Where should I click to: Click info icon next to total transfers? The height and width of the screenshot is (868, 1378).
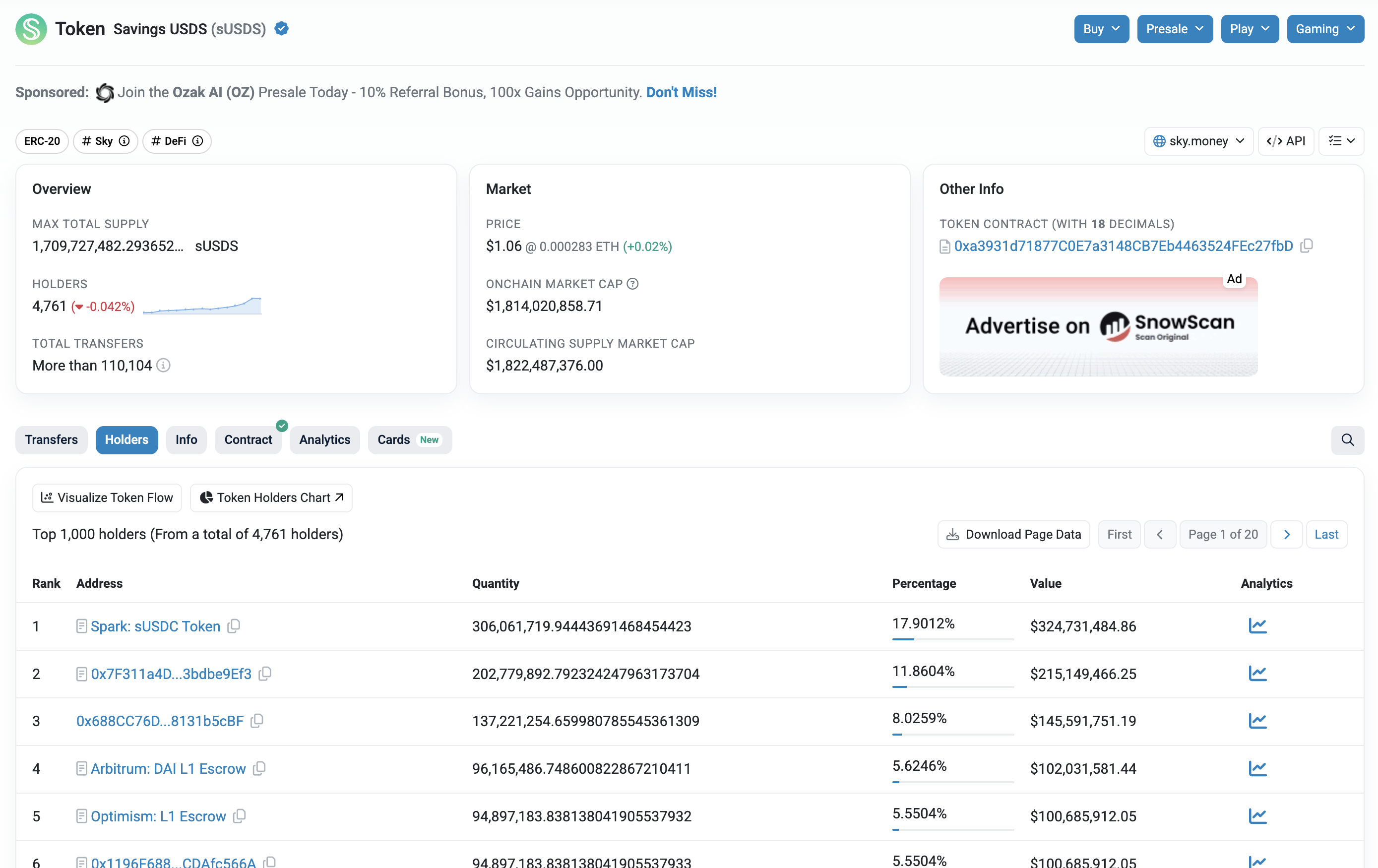(x=164, y=365)
